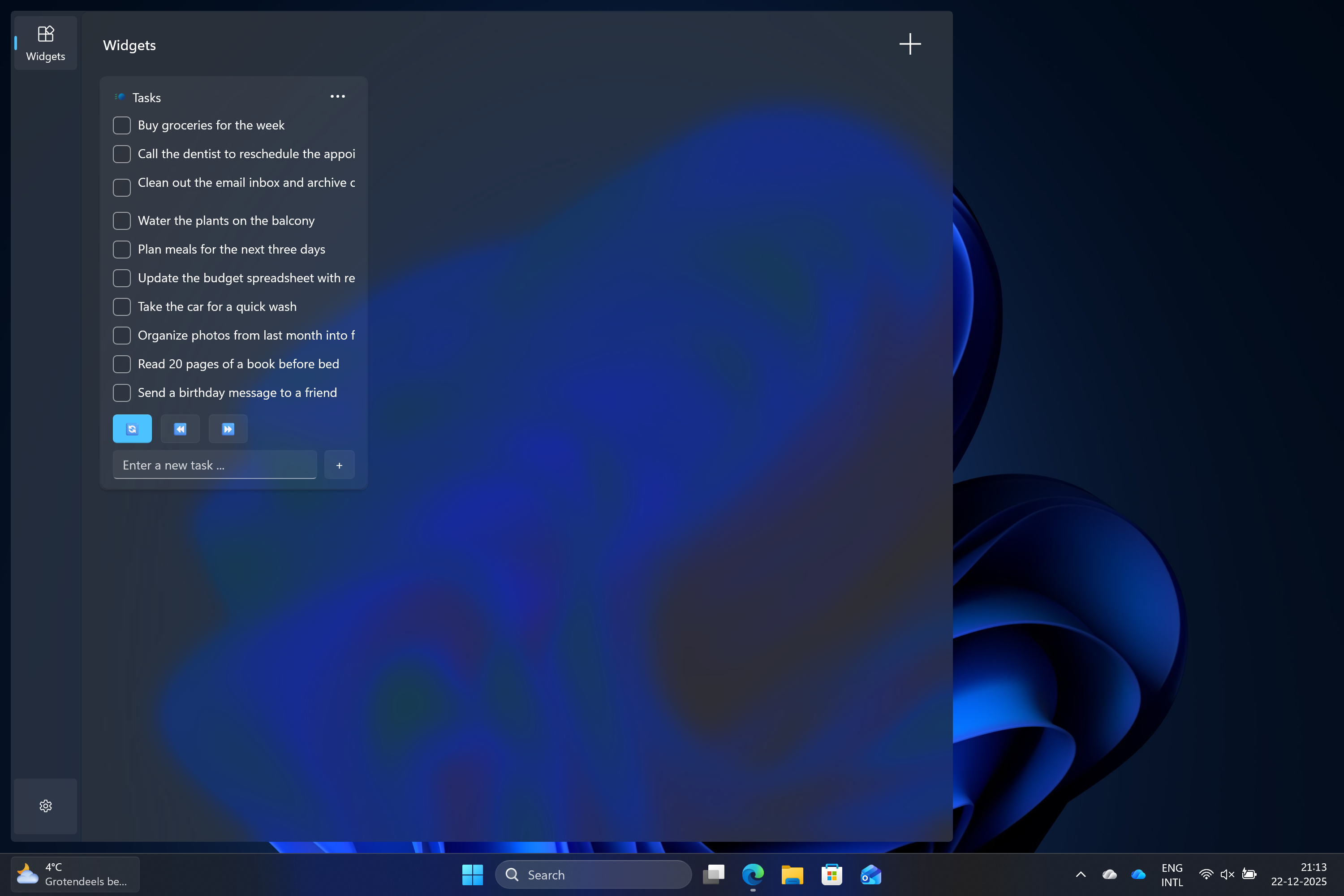This screenshot has height=896, width=1344.
Task: Open Outlook from the taskbar
Action: pos(871,874)
